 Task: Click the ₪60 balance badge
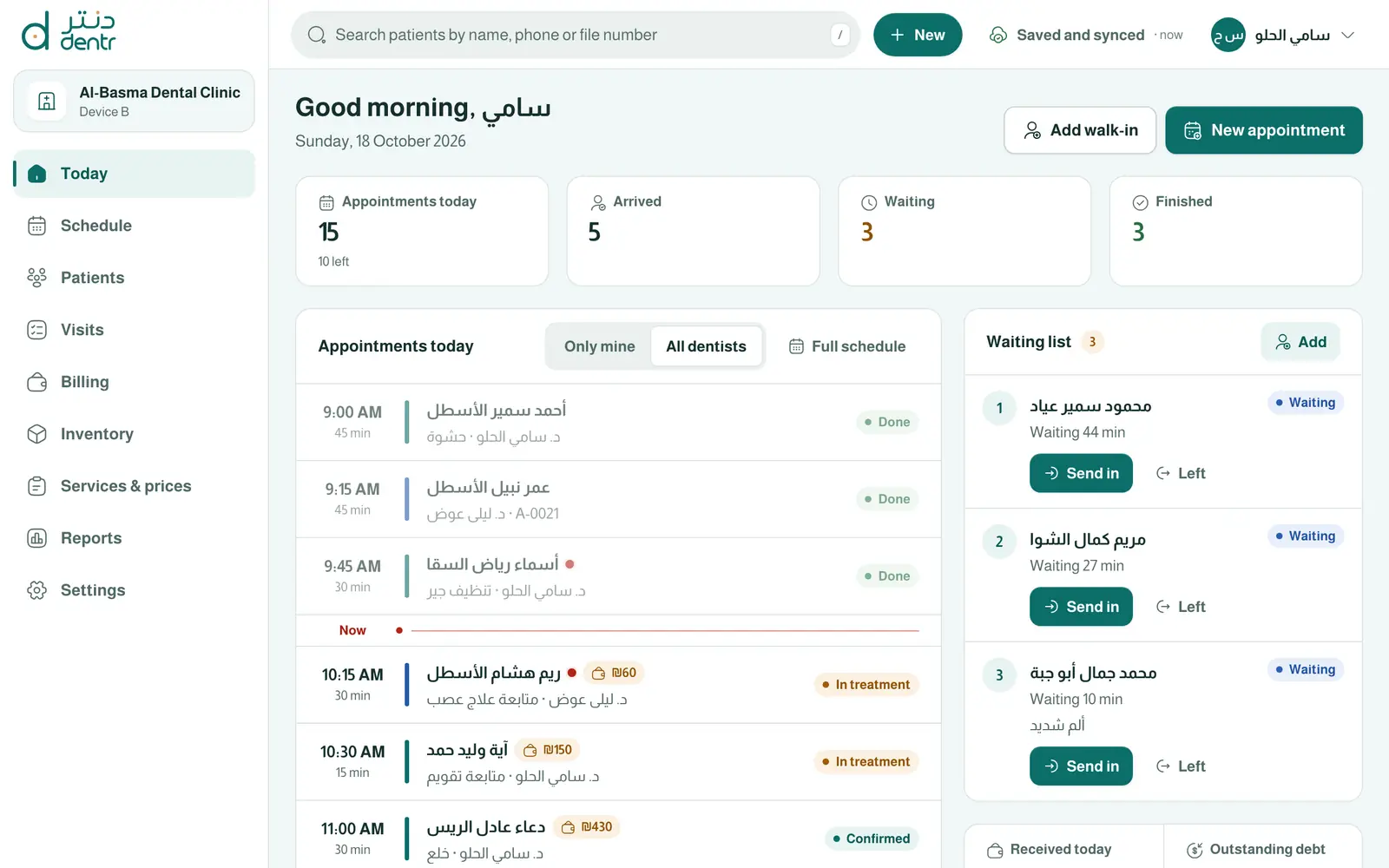coord(614,673)
